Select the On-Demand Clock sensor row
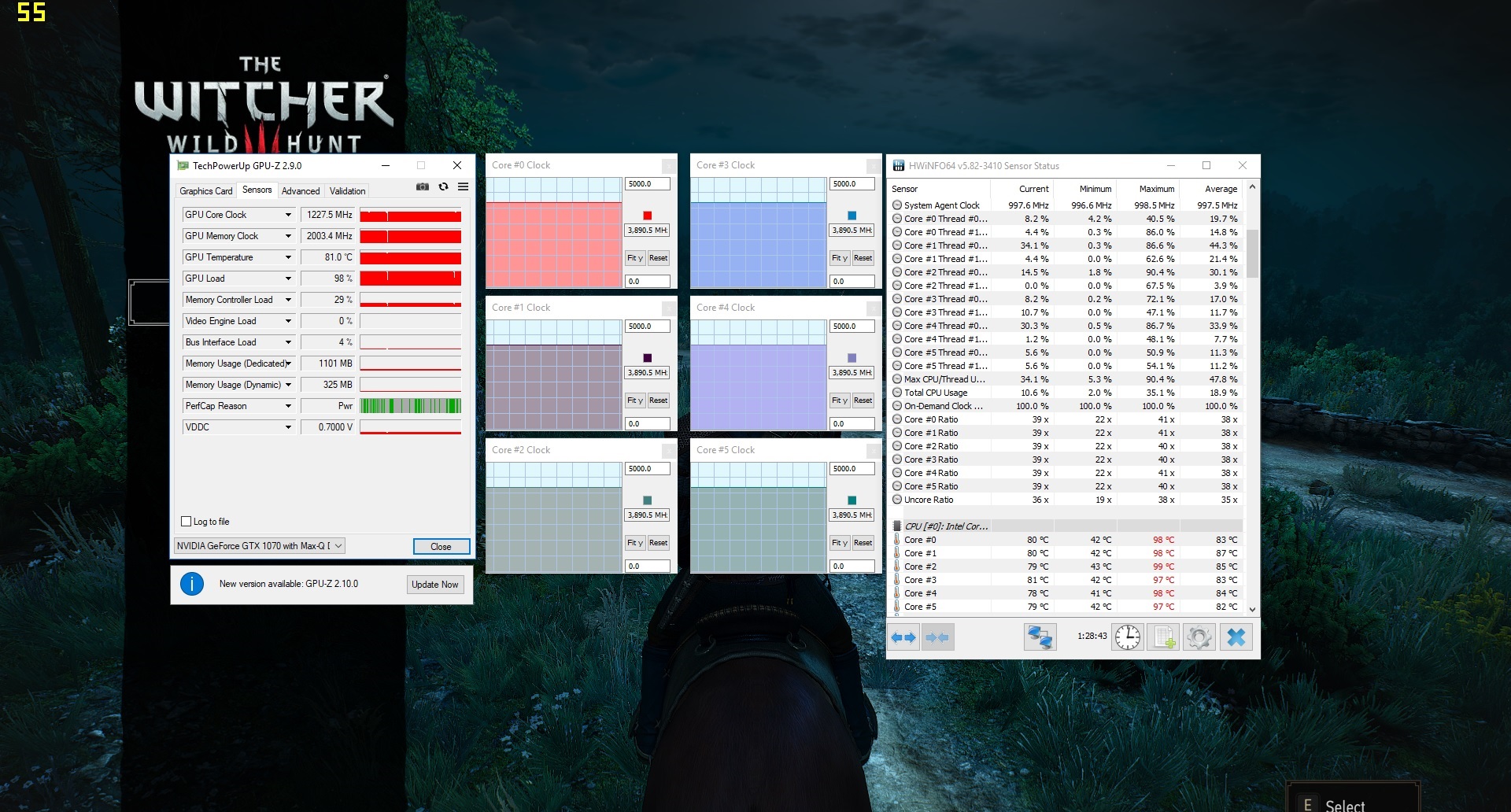Image resolution: width=1511 pixels, height=812 pixels. pos(1066,406)
